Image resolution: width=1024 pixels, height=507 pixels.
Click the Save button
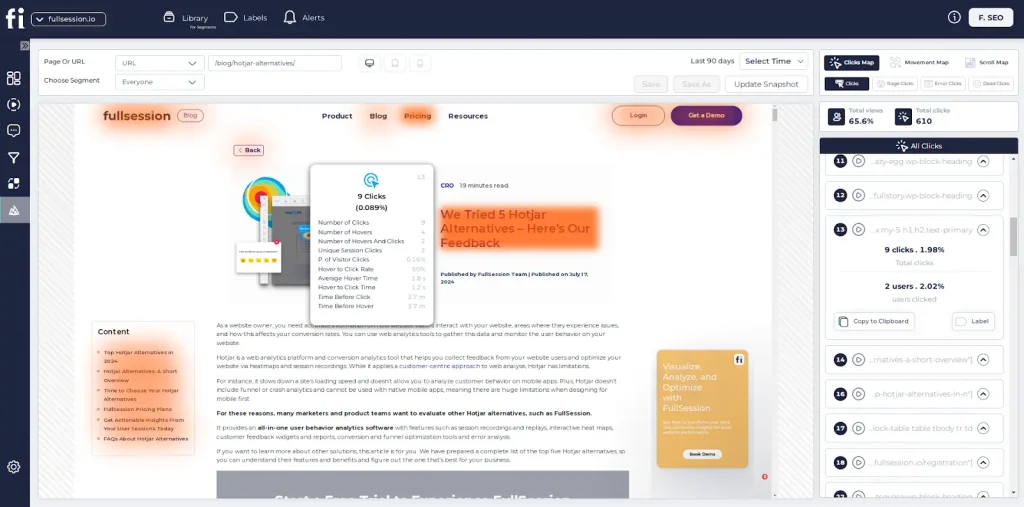coord(650,84)
